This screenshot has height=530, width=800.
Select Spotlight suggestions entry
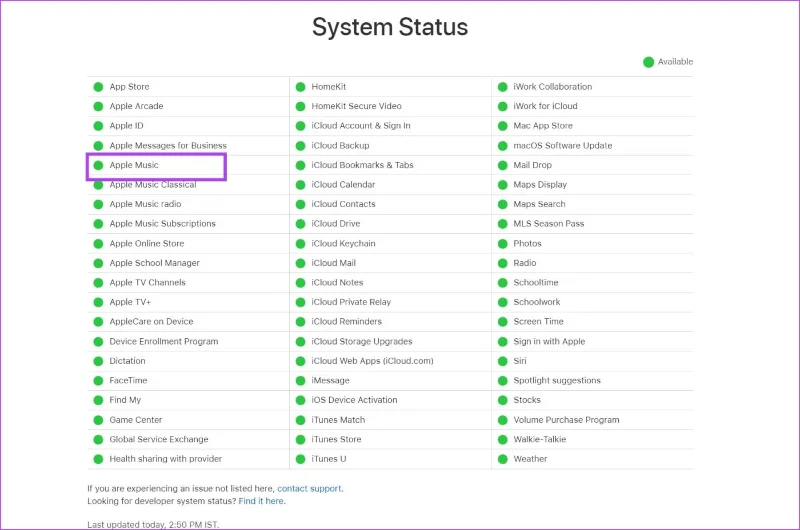click(x=557, y=381)
